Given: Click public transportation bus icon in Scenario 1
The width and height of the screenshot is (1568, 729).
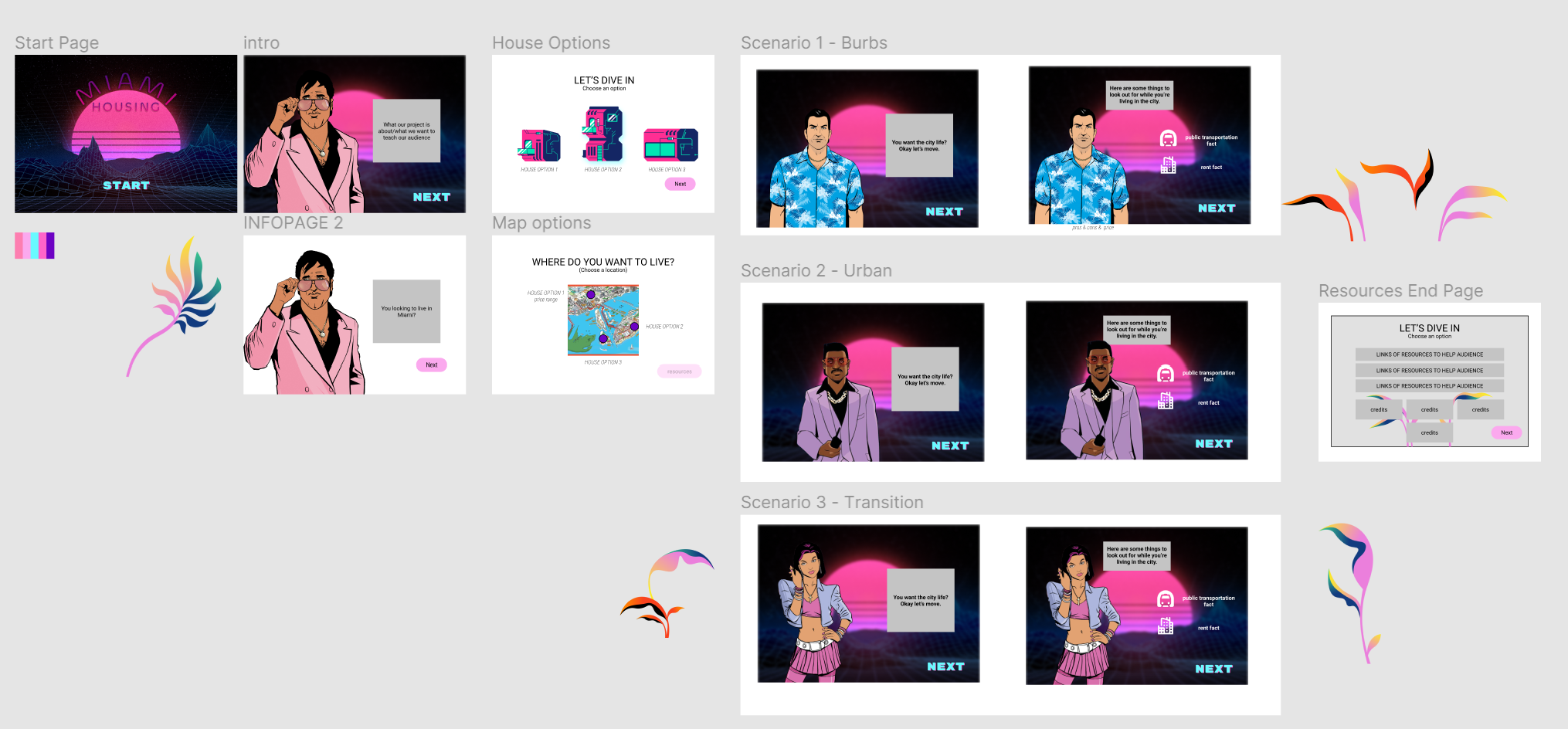Looking at the screenshot, I should (1168, 139).
